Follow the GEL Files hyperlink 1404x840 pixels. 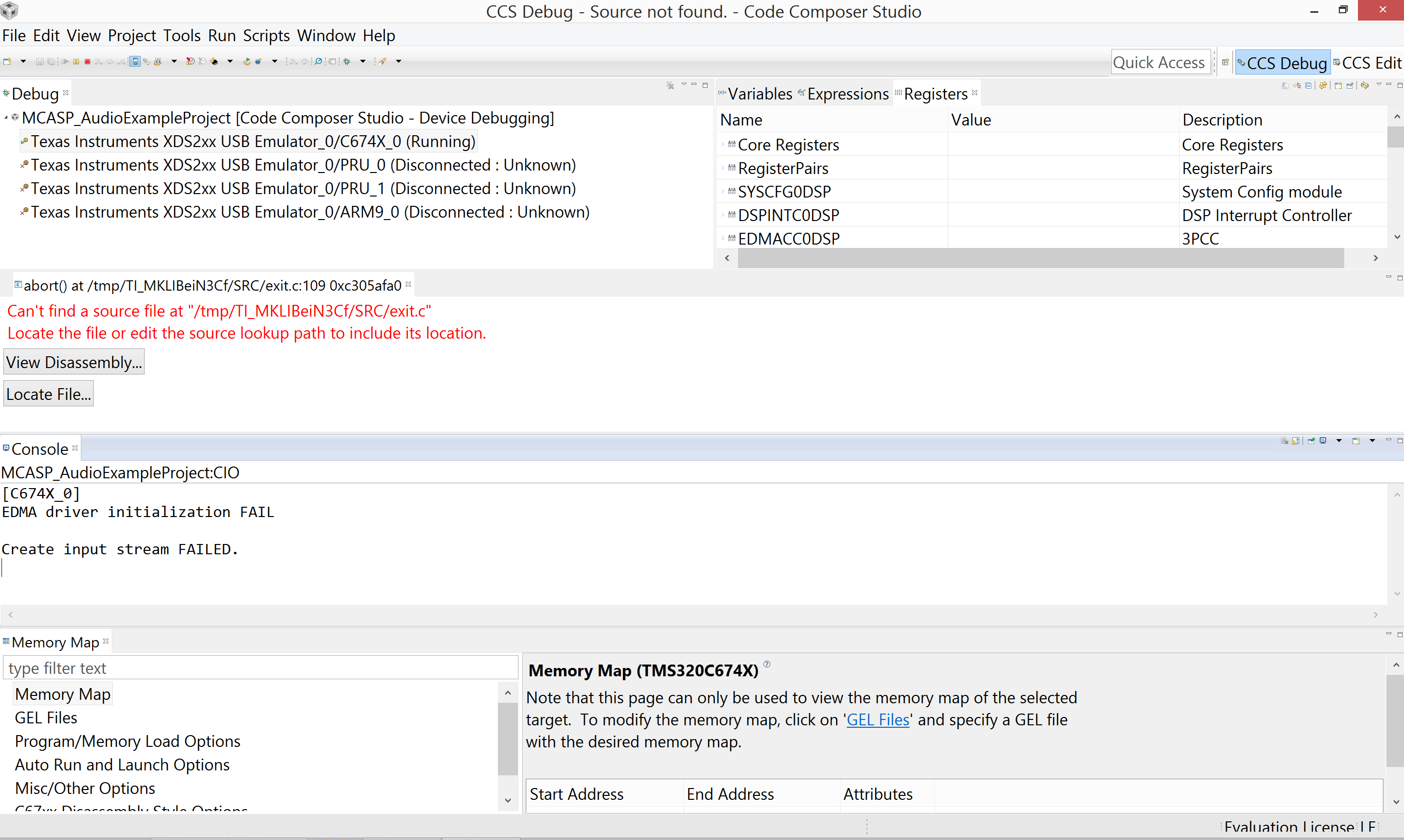pos(878,719)
